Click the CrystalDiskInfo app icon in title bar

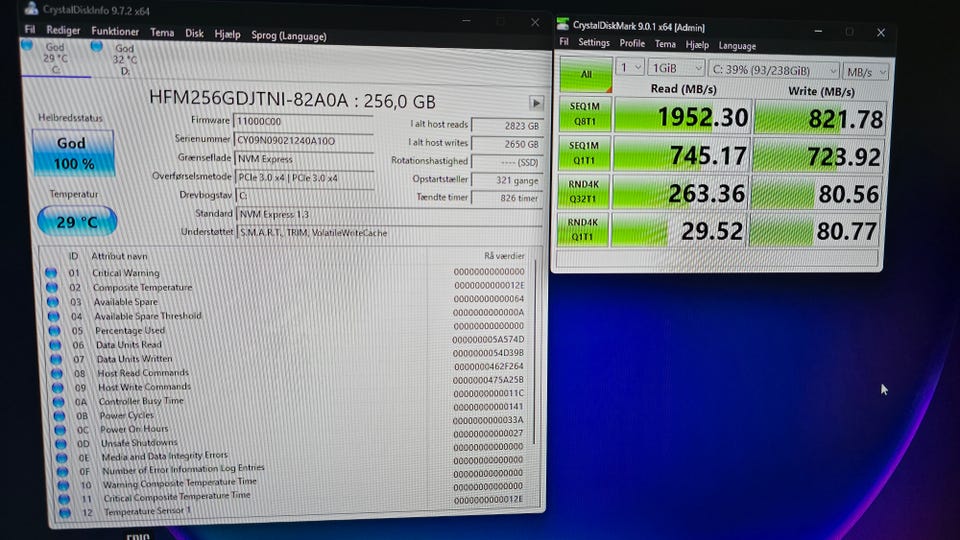[x=31, y=8]
